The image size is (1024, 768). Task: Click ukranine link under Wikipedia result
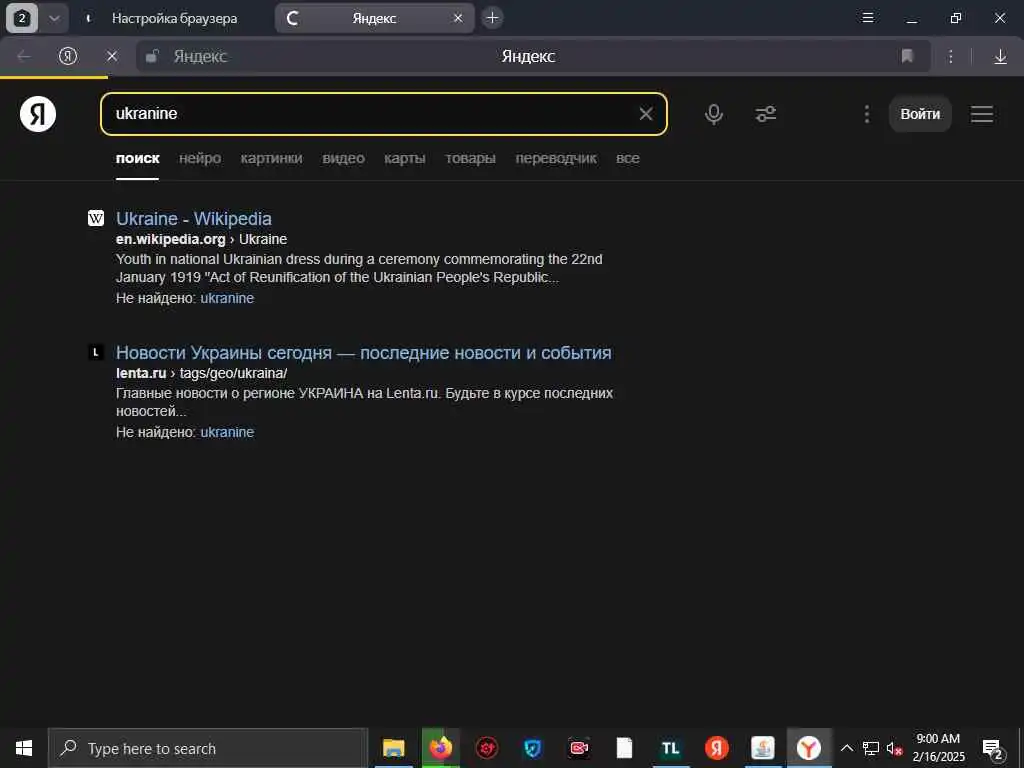coord(227,298)
